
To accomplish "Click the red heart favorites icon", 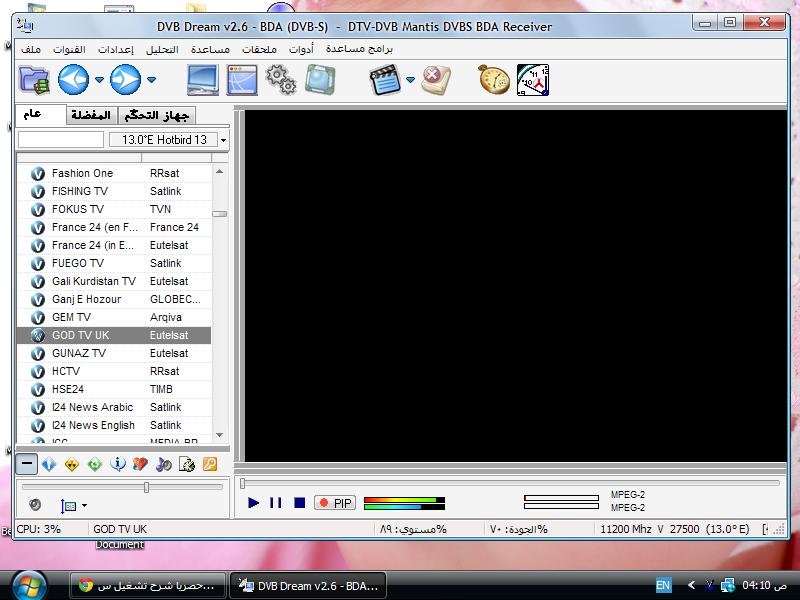I will coord(140,464).
